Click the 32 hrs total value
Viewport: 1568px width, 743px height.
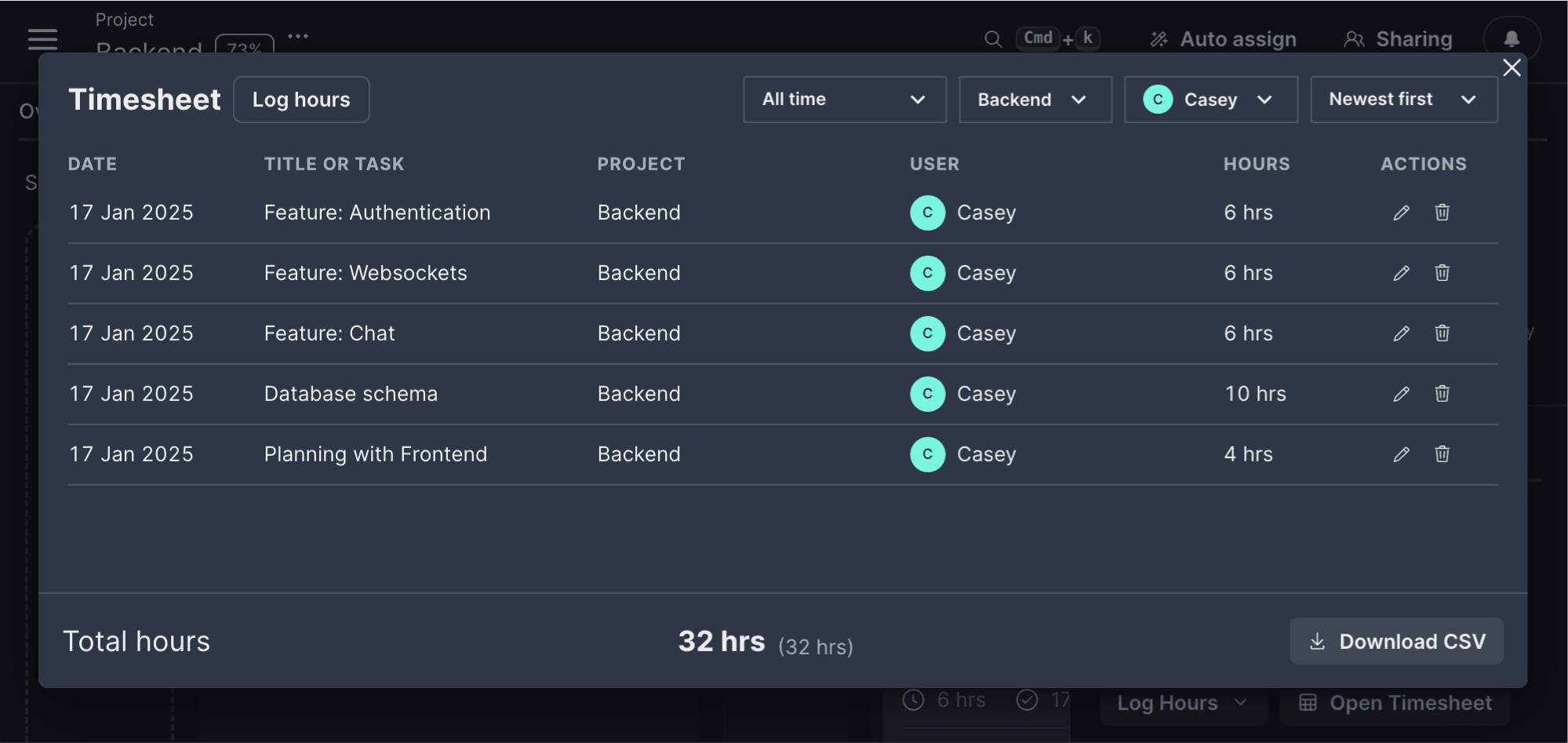721,642
